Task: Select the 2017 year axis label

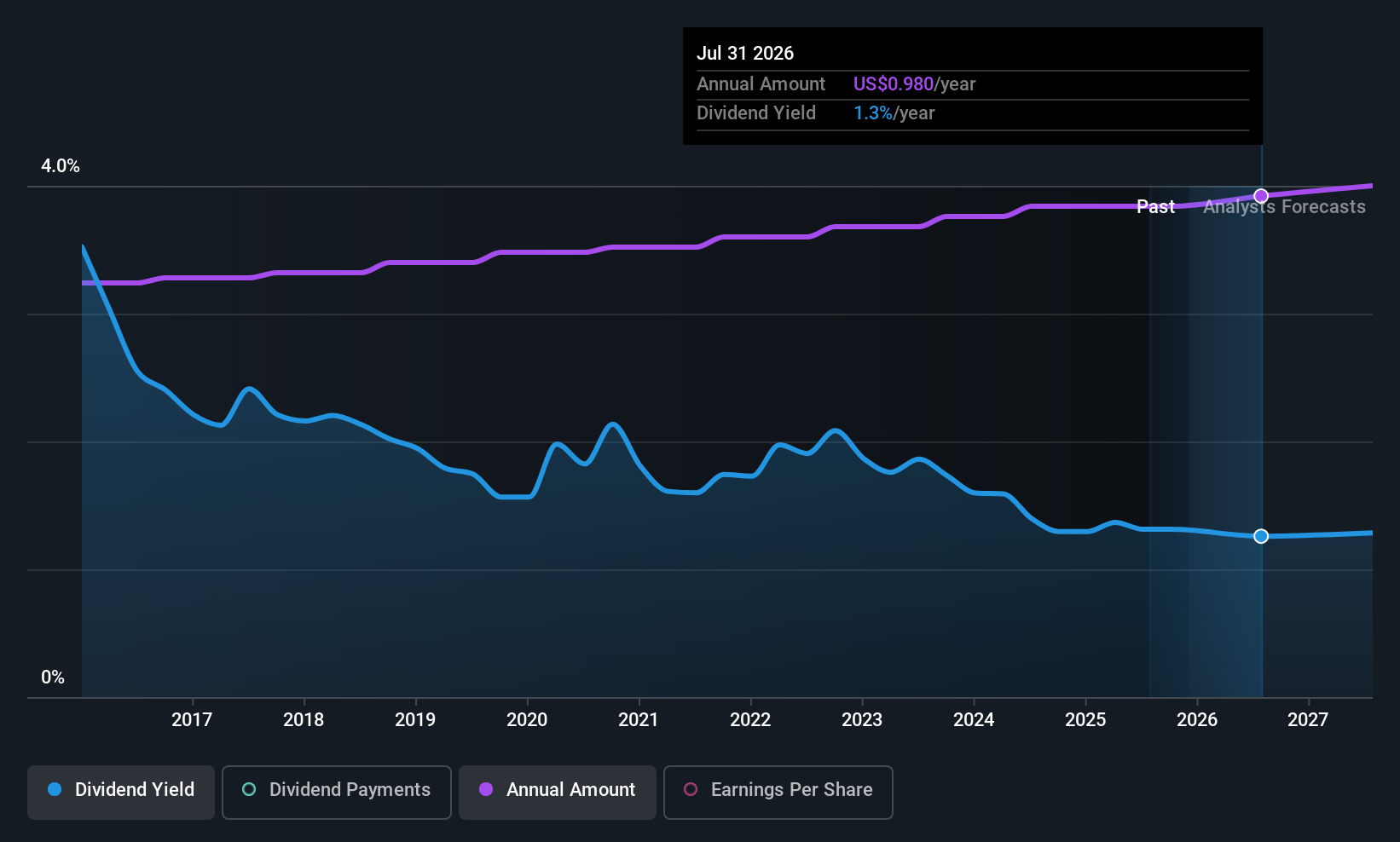Action: 192,720
